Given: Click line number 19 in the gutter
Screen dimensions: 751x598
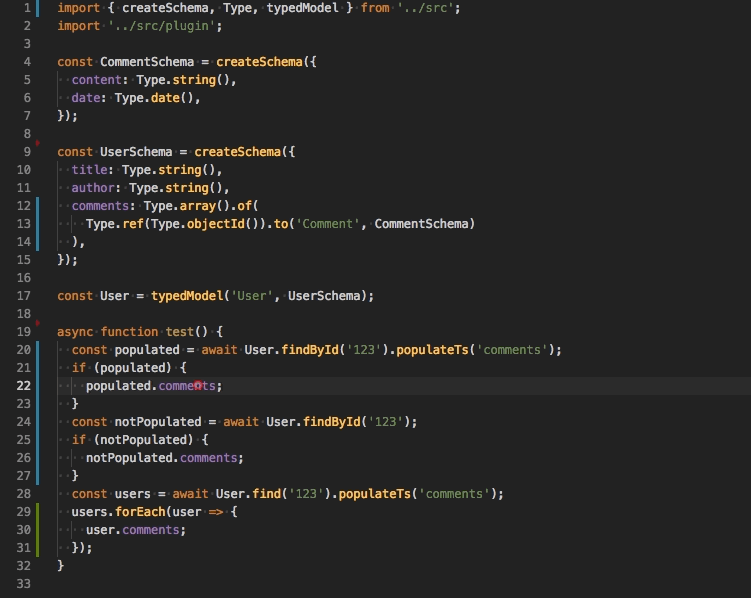Looking at the screenshot, I should [23, 332].
